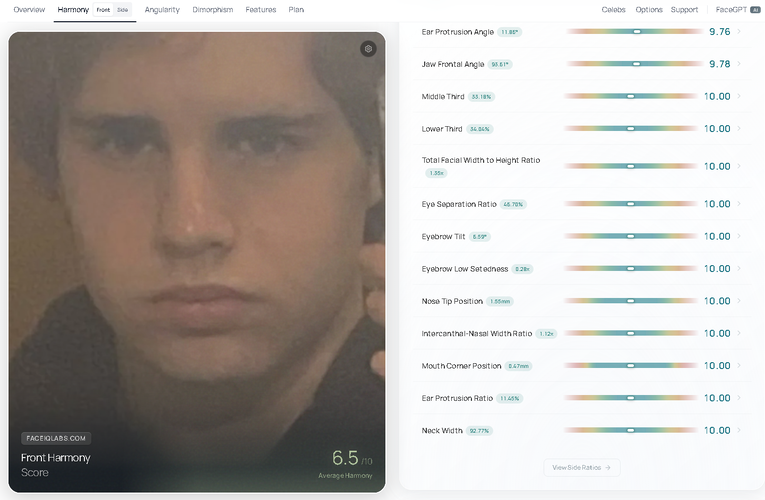765x500 pixels.
Task: Go to the Dimorphism tab
Action: coord(213,10)
